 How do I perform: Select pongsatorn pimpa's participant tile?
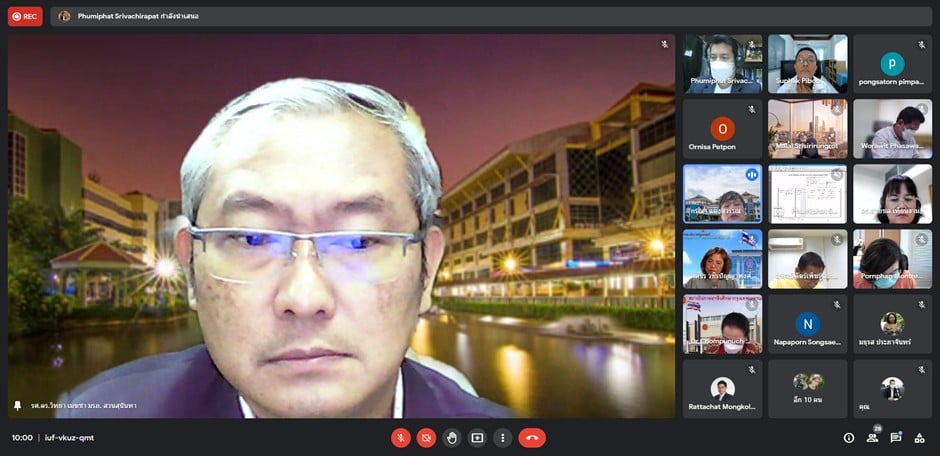[892, 64]
